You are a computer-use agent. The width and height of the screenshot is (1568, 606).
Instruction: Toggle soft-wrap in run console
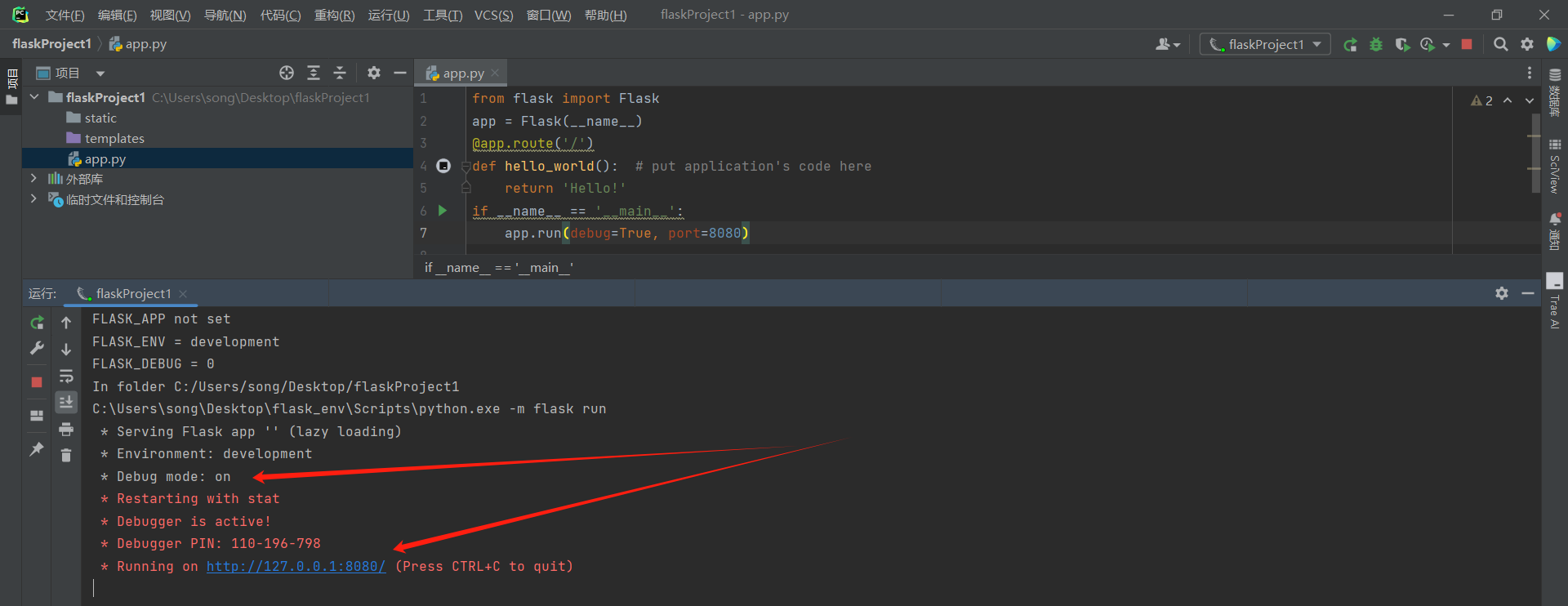pyautogui.click(x=66, y=376)
